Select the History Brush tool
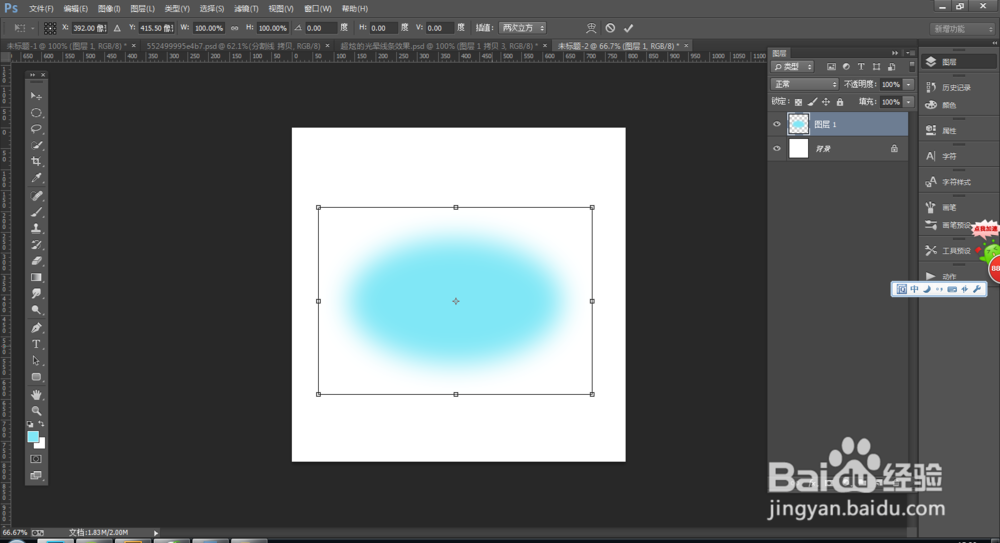 click(36, 245)
